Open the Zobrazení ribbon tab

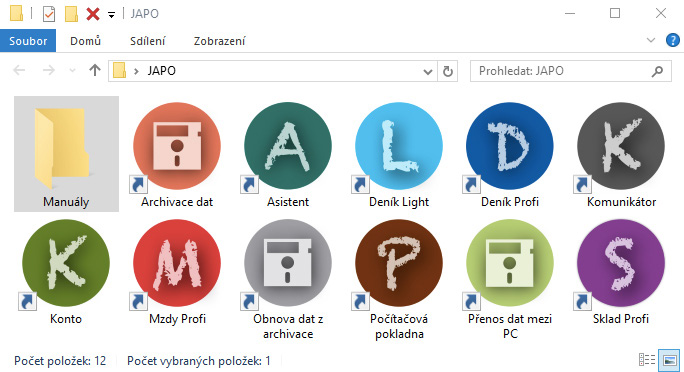[x=219, y=41]
